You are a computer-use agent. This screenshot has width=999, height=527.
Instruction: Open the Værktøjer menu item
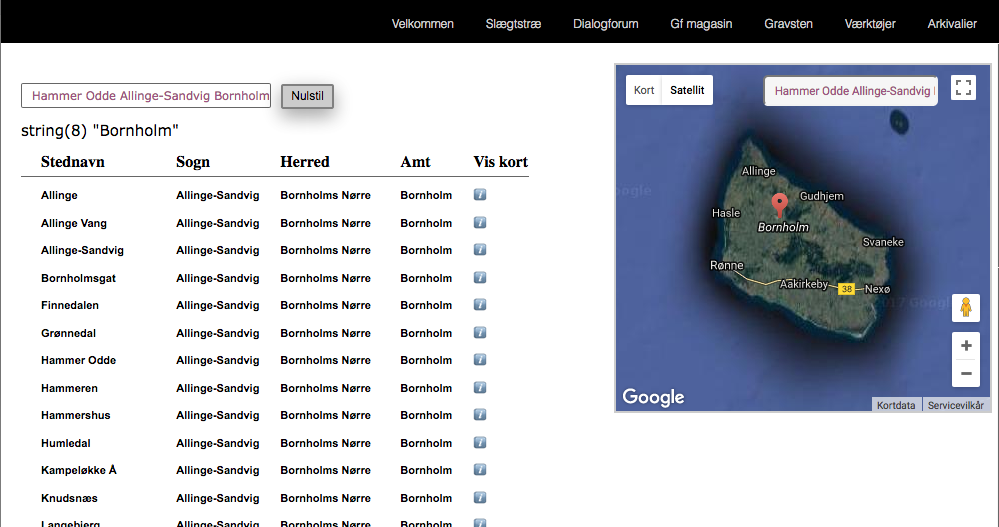(870, 24)
